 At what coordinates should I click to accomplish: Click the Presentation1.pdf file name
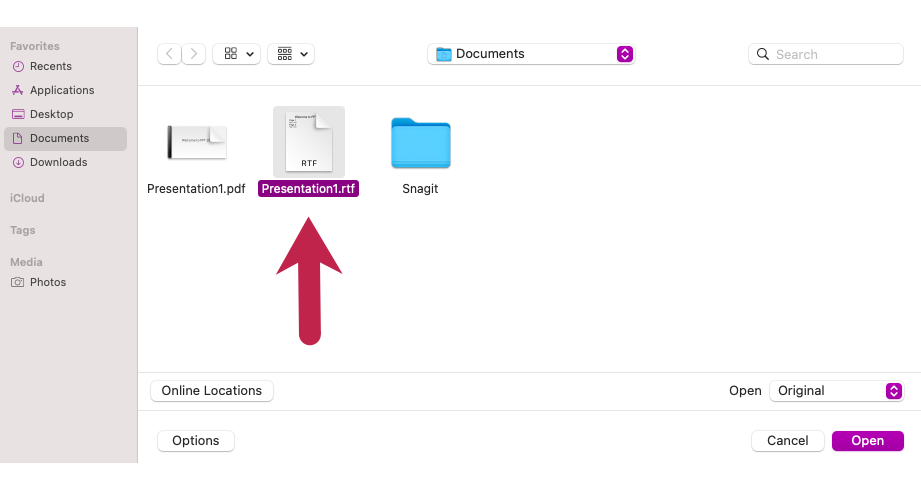point(196,189)
